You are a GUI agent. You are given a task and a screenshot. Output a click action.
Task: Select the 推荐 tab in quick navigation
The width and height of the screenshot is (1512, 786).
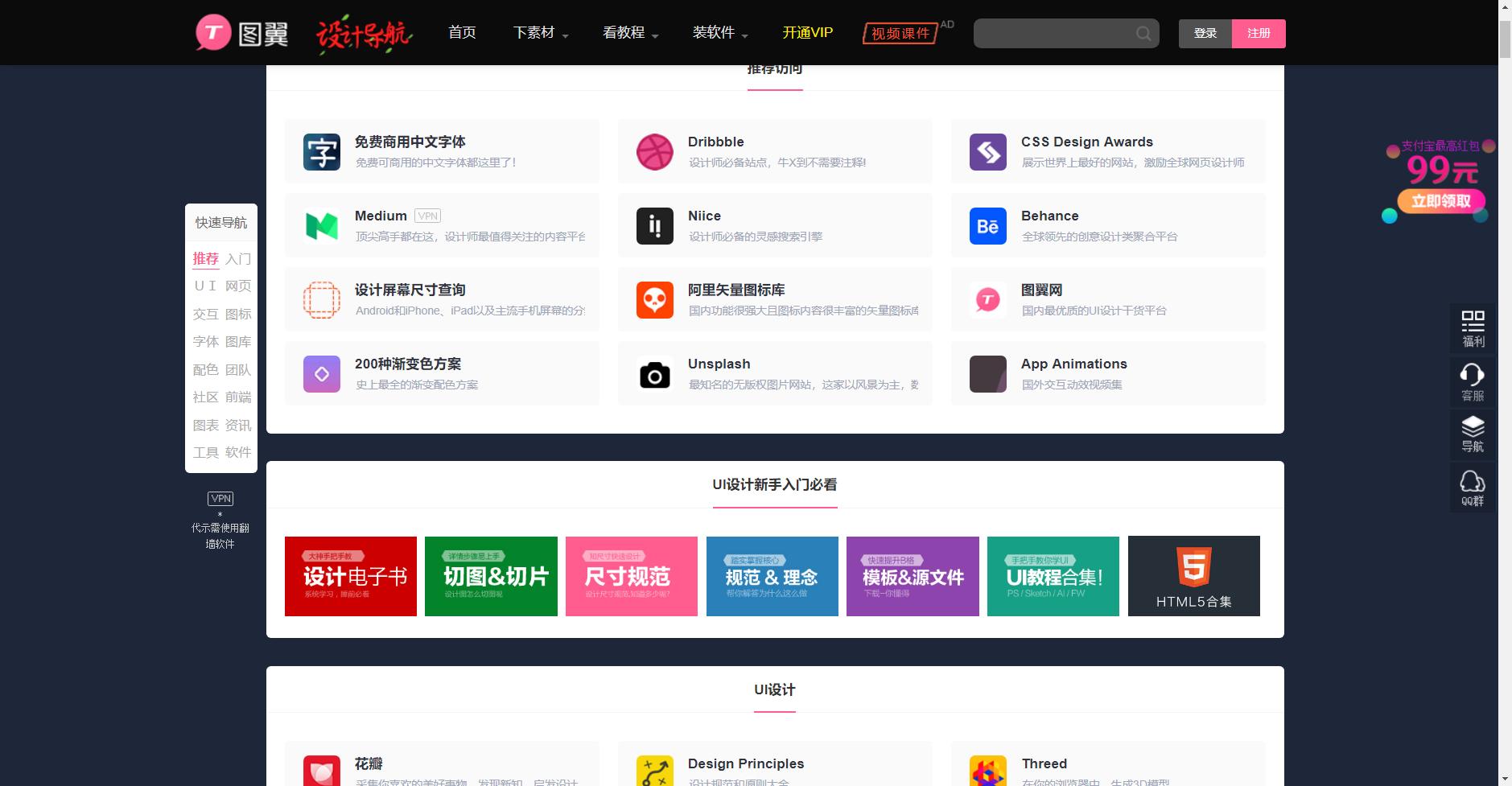[x=206, y=258]
